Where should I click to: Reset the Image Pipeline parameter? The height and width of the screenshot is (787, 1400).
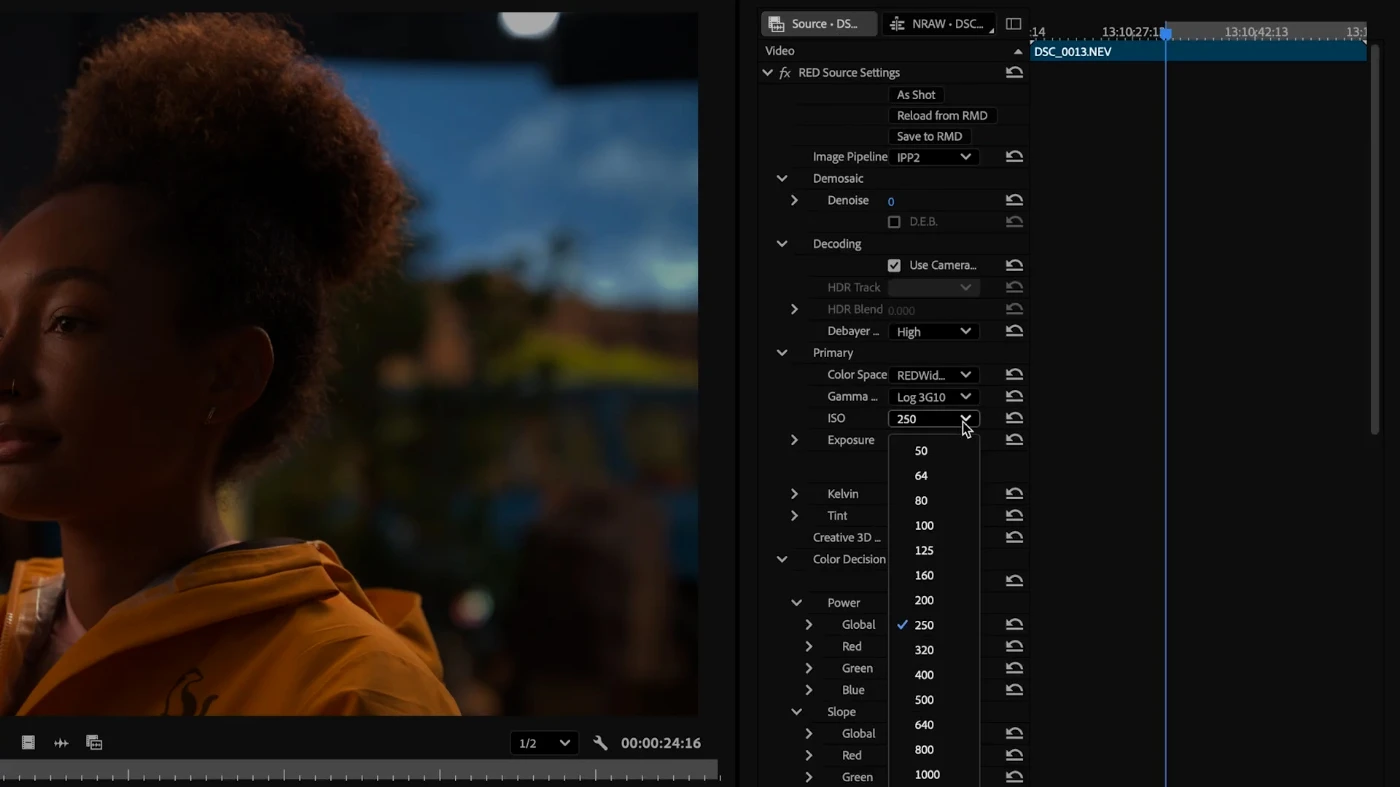(1014, 157)
